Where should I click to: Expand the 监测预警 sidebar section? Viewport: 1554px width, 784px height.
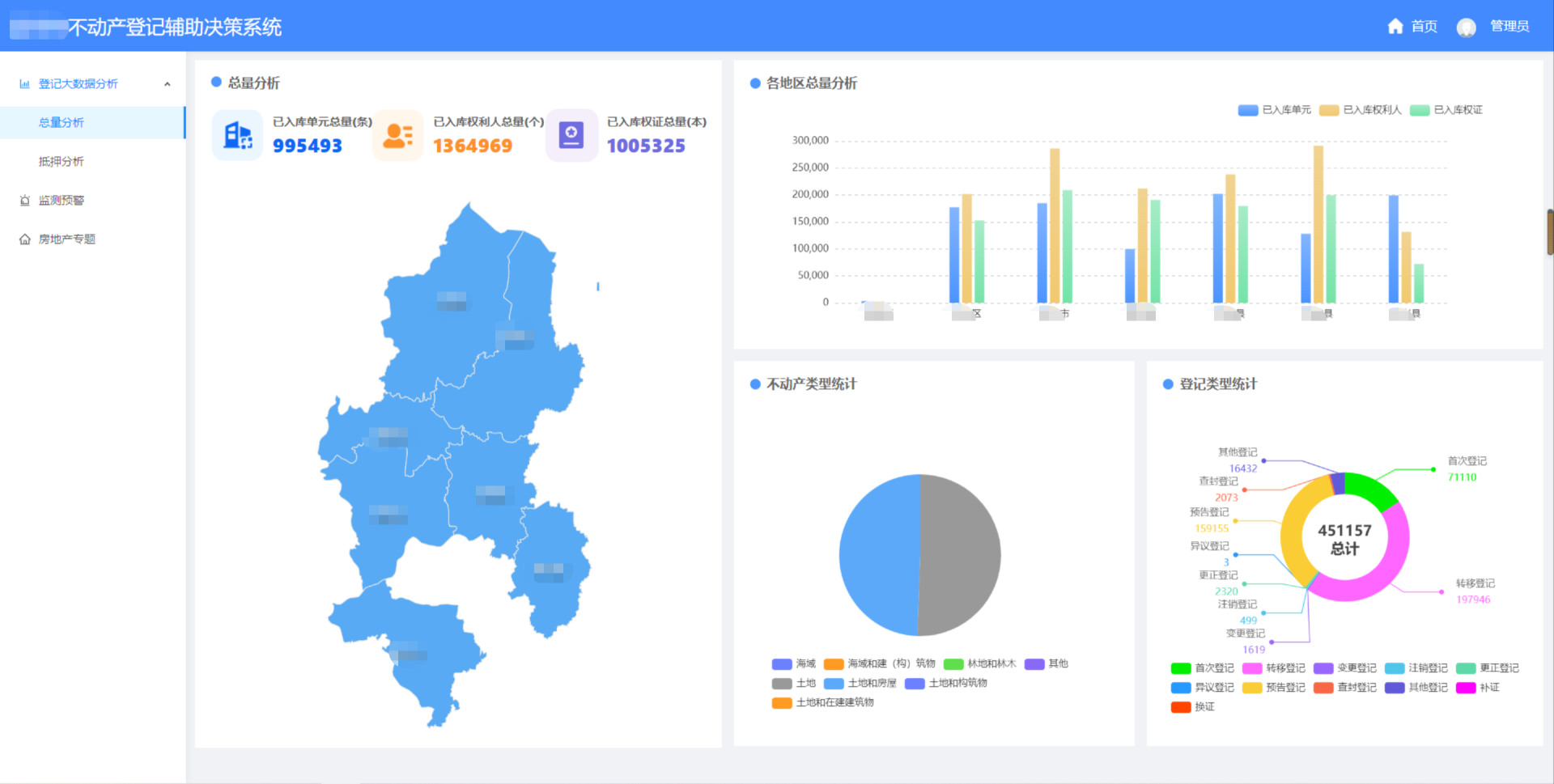click(62, 201)
